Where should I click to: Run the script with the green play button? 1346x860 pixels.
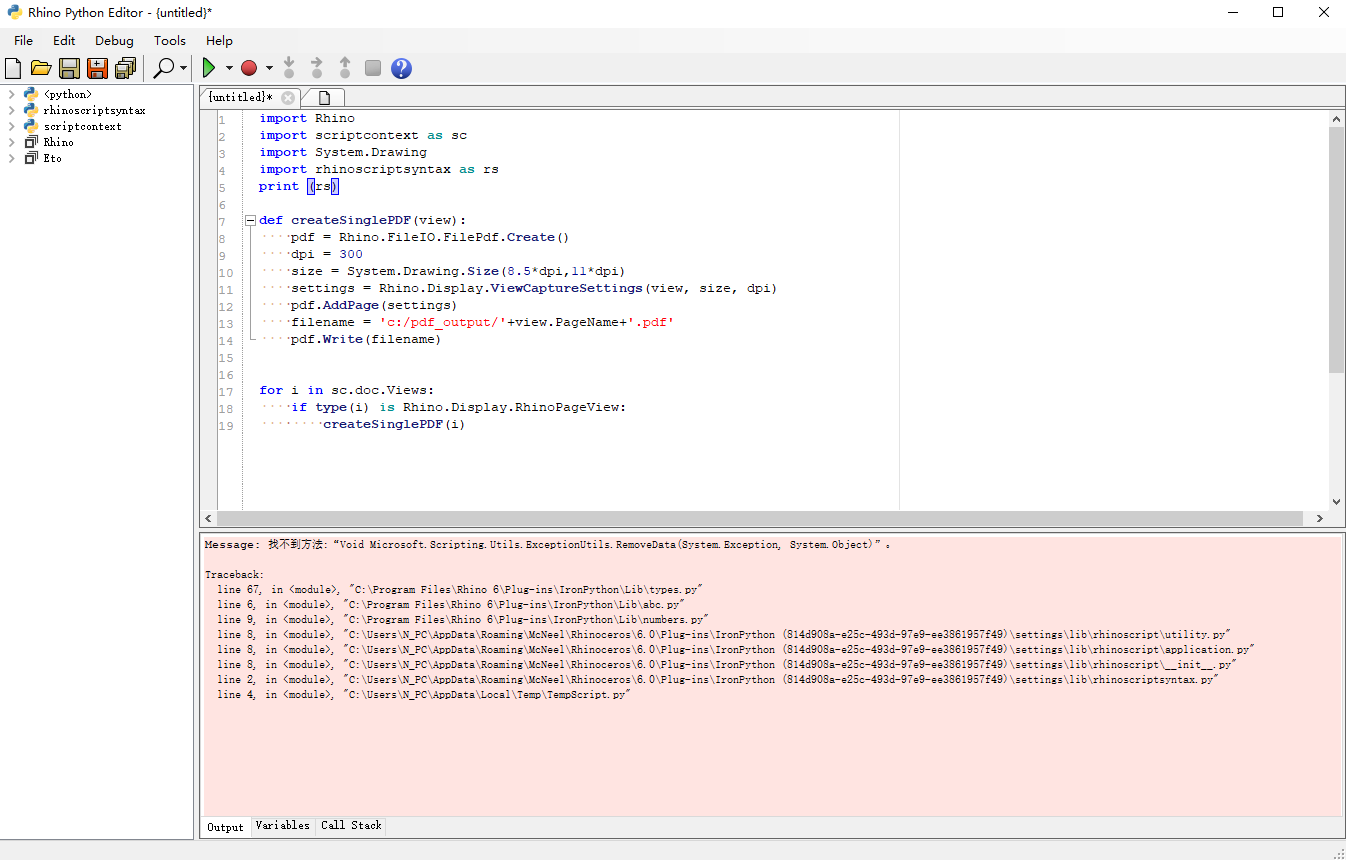[209, 68]
